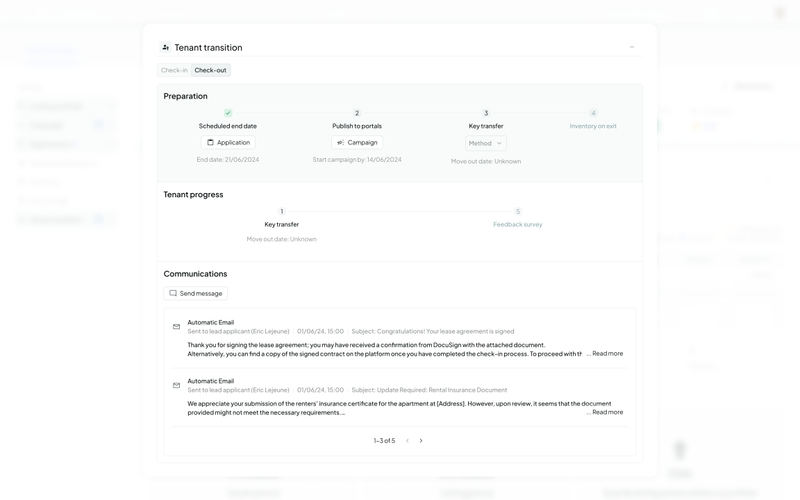
Task: Go to the next page of communications
Action: coord(421,440)
